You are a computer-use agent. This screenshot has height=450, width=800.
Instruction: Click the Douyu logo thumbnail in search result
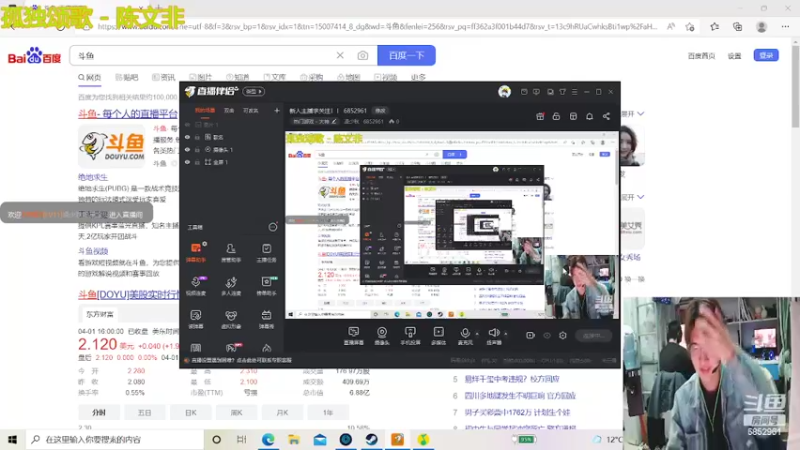112,146
